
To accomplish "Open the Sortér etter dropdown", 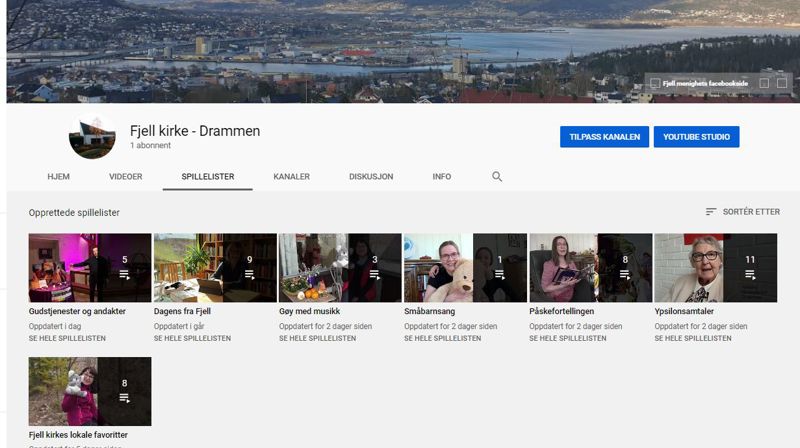I will click(743, 211).
